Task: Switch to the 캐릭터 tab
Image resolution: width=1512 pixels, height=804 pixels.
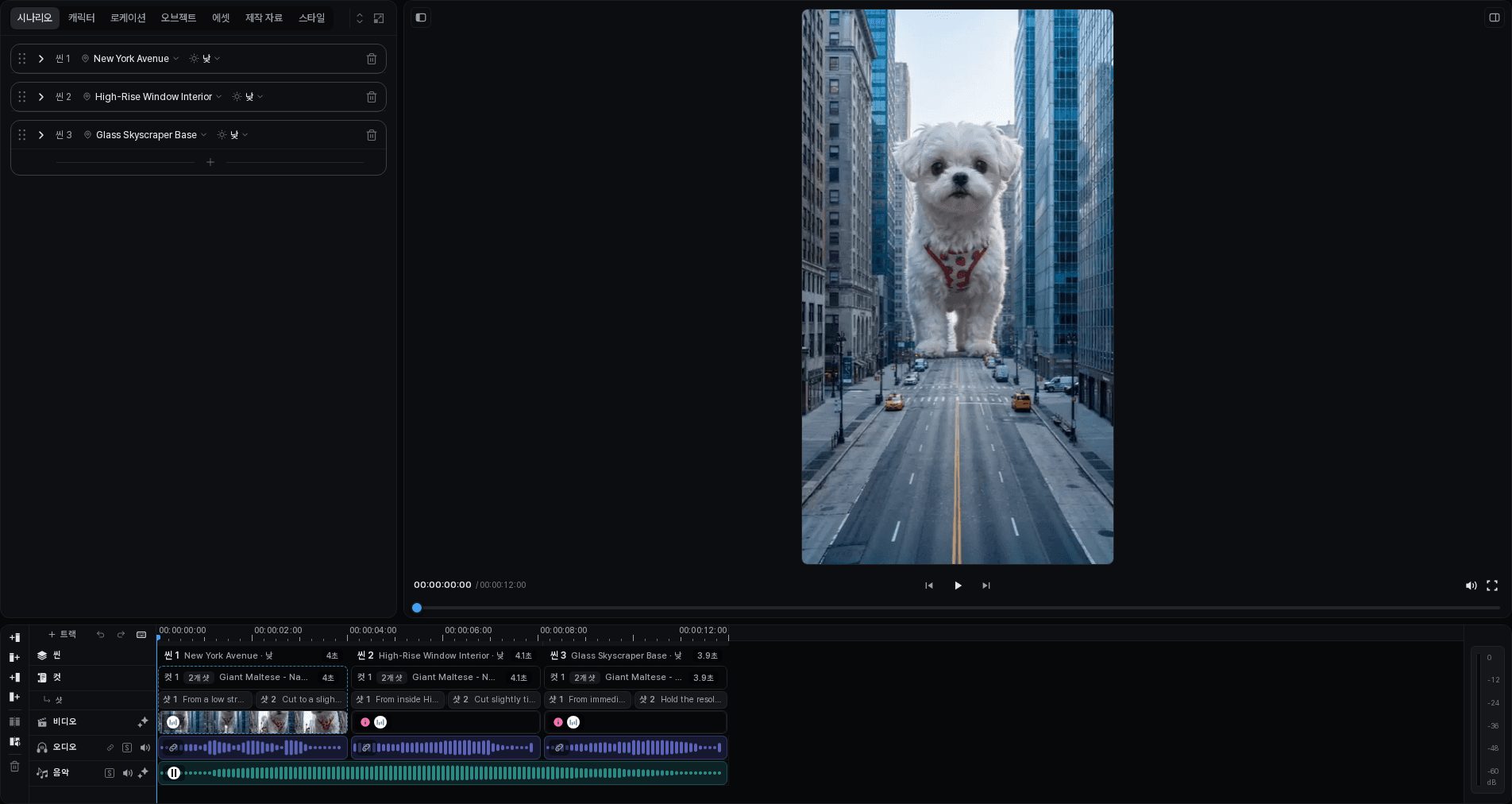Action: [81, 17]
